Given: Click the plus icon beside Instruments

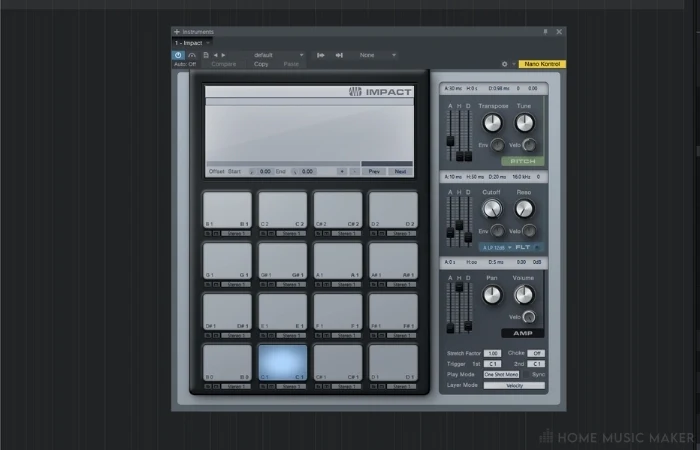Looking at the screenshot, I should (x=177, y=32).
